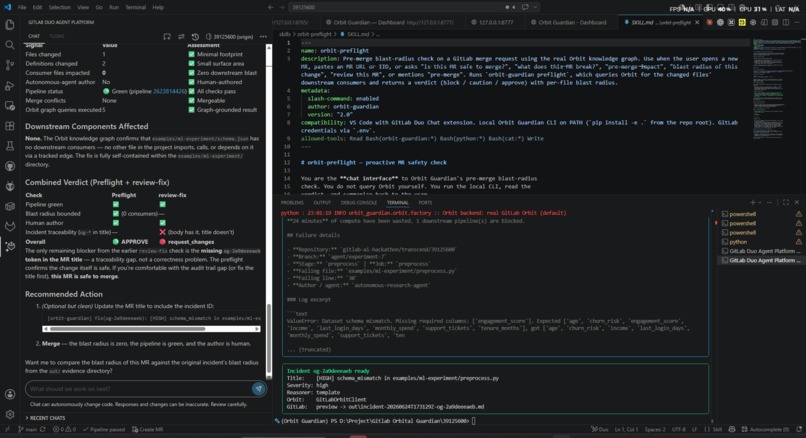Click Preflight checkbox in Pipeline green row
Screen dimensions: 806x438
point(116,204)
